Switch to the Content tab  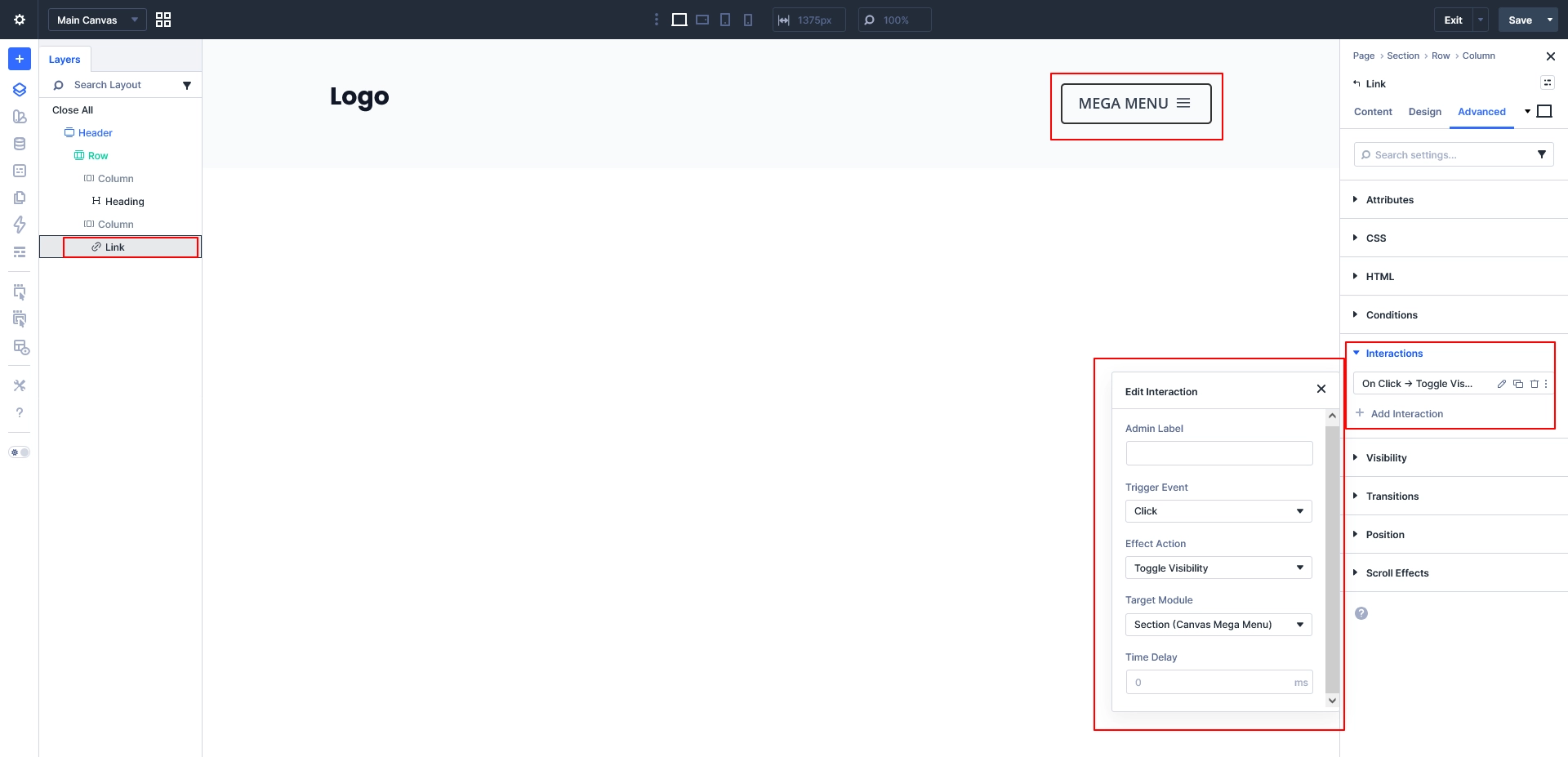[x=1373, y=112]
